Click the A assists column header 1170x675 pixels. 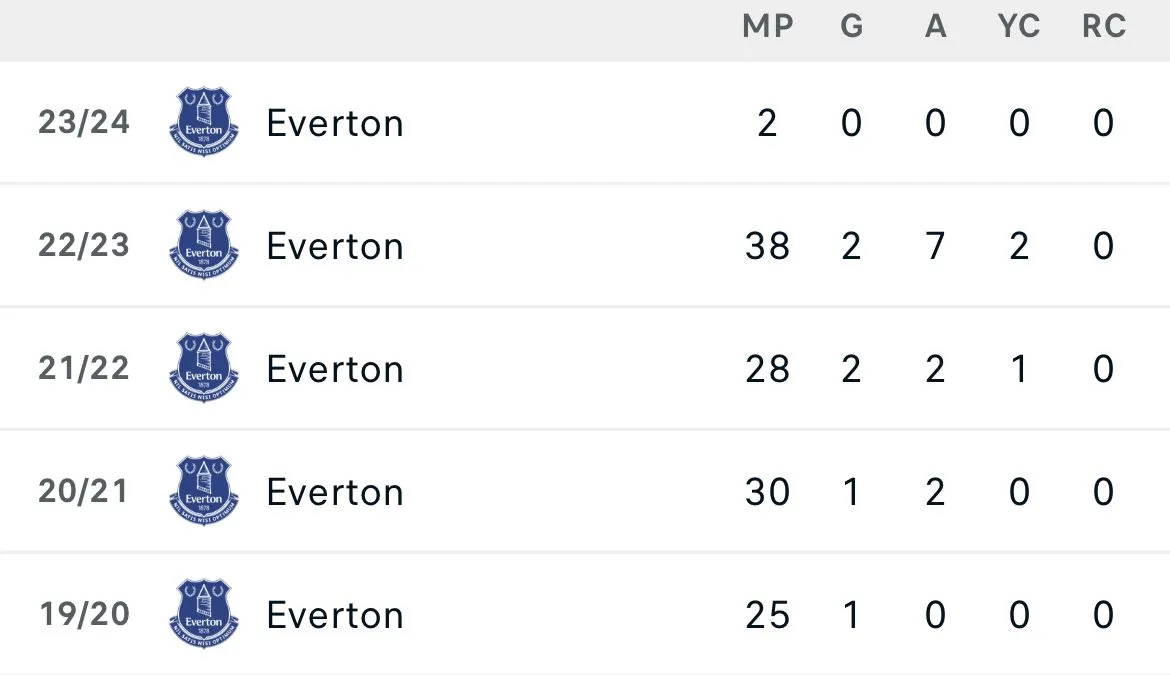(x=935, y=27)
